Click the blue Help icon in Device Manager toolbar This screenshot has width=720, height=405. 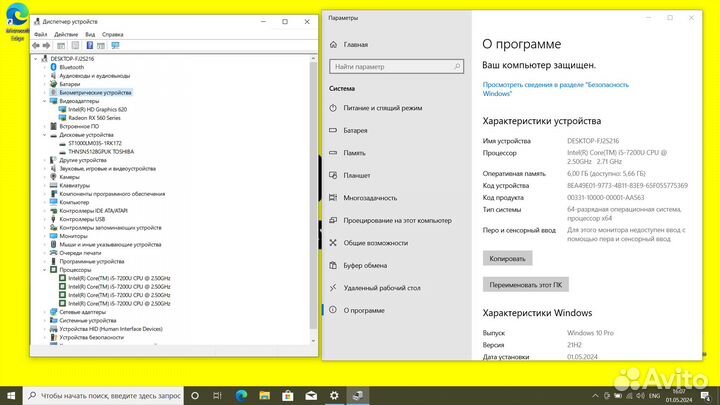coord(90,45)
